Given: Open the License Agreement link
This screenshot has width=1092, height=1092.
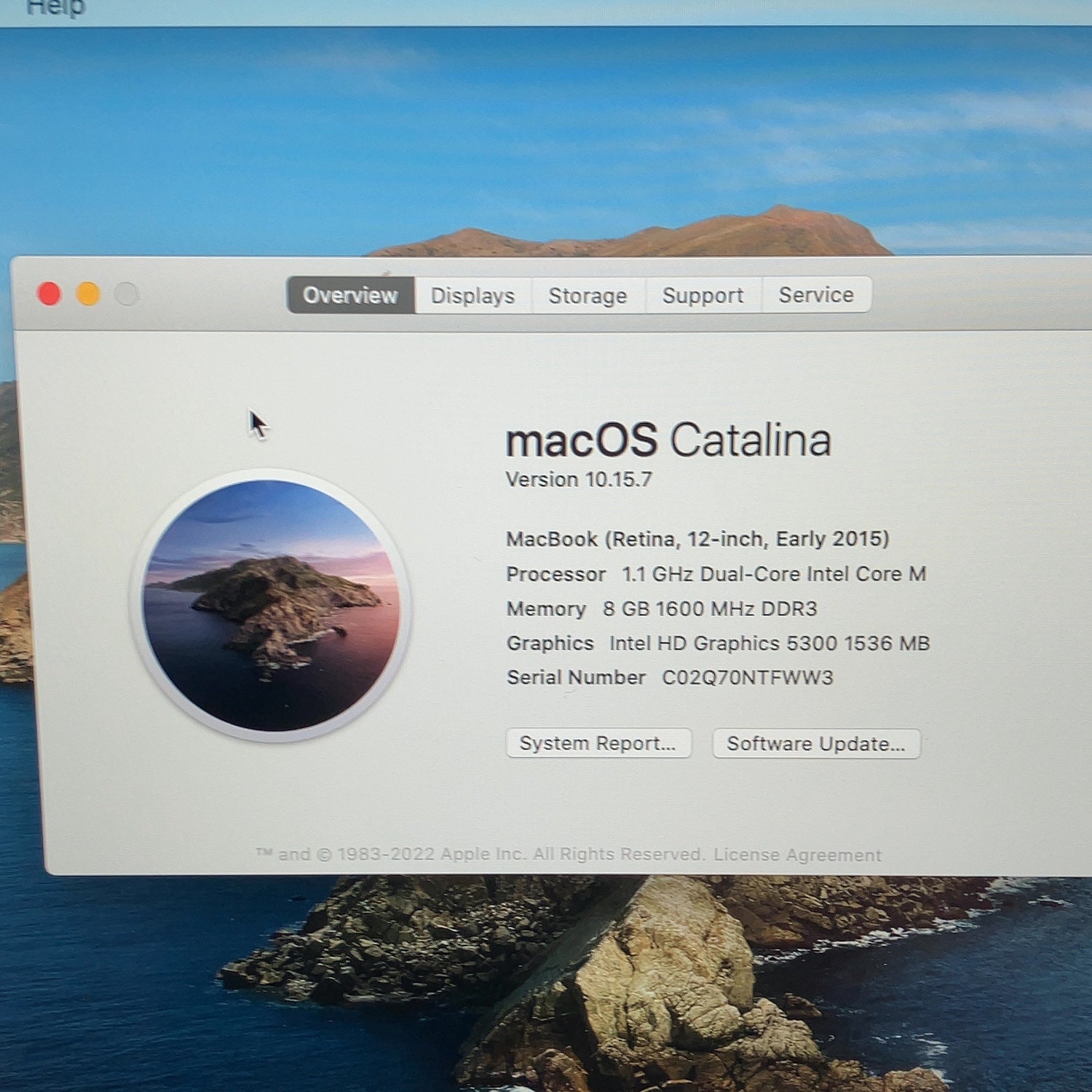Looking at the screenshot, I should point(797,855).
